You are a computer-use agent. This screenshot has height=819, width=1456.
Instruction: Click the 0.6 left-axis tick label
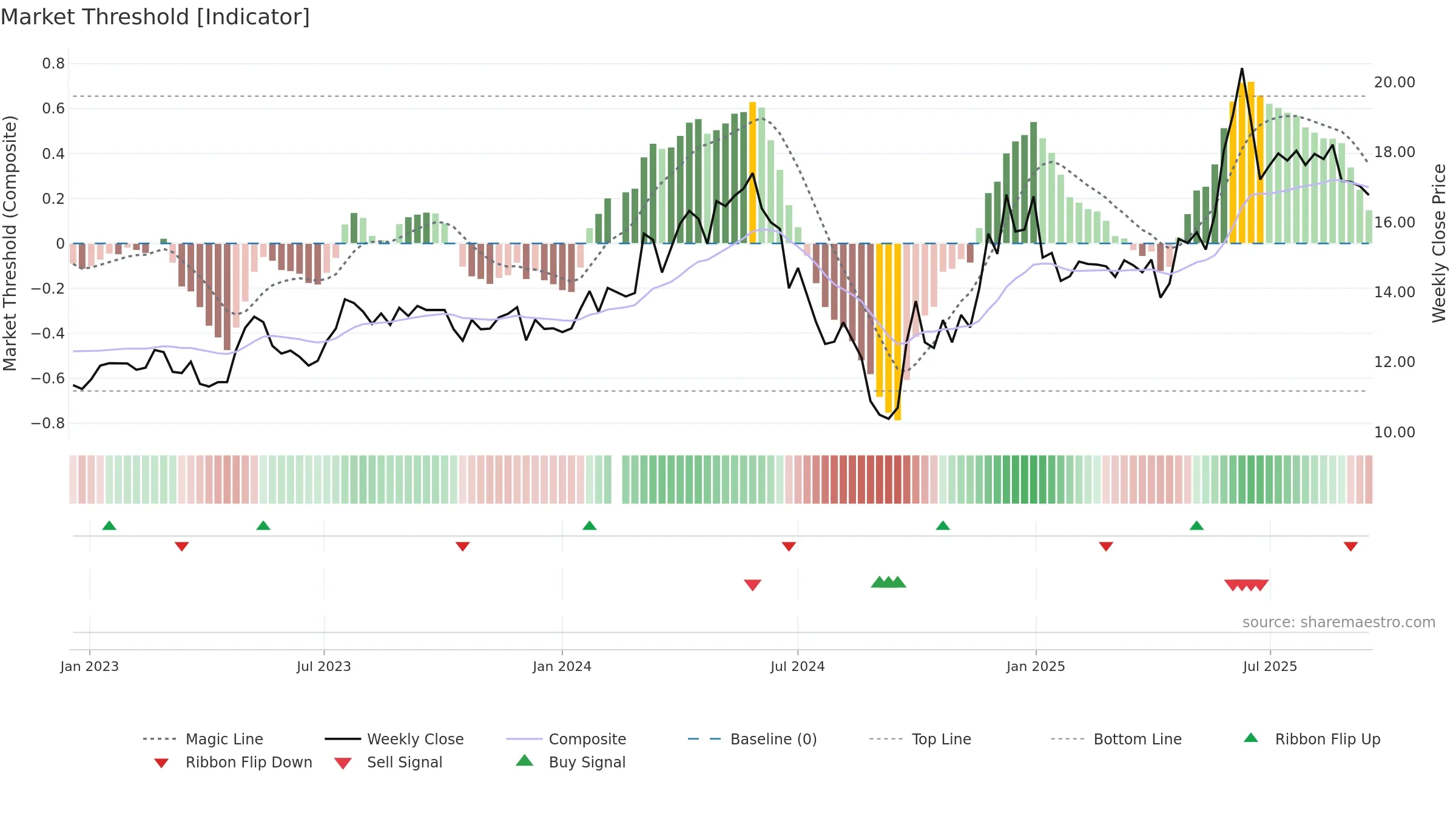[x=53, y=109]
